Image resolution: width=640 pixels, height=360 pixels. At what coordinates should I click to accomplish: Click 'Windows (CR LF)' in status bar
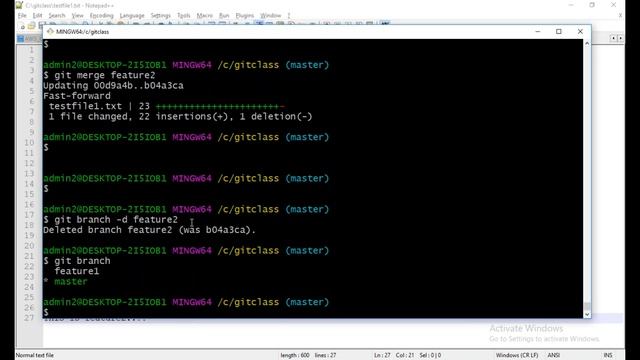(517, 355)
